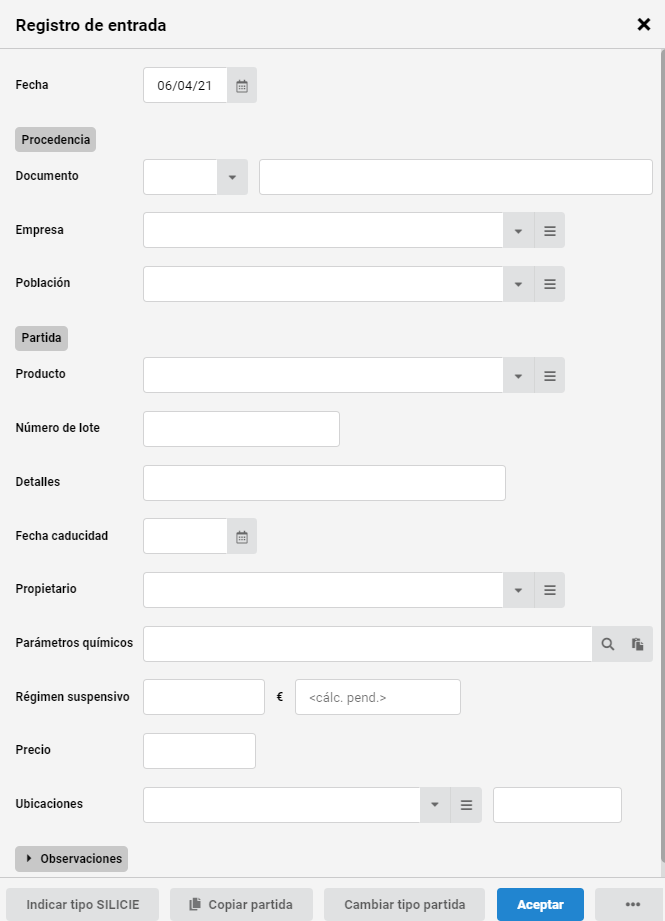This screenshot has height=921, width=665.
Task: Open the Población list menu icon
Action: (x=550, y=284)
